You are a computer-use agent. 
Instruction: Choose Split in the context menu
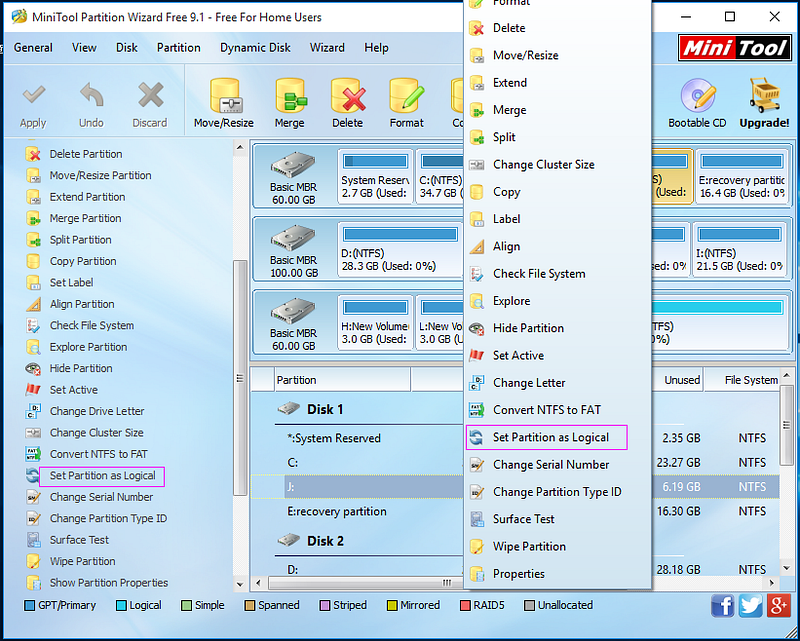pyautogui.click(x=504, y=137)
